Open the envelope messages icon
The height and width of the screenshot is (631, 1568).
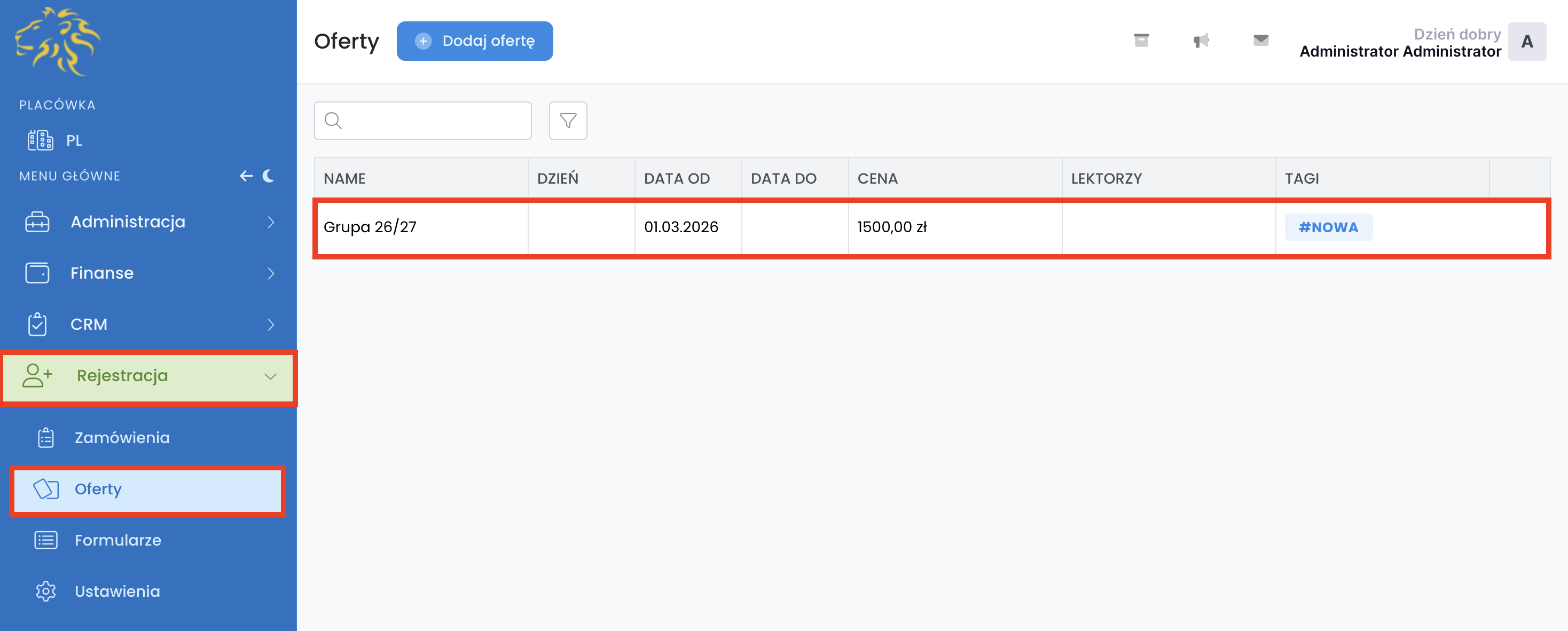point(1260,41)
